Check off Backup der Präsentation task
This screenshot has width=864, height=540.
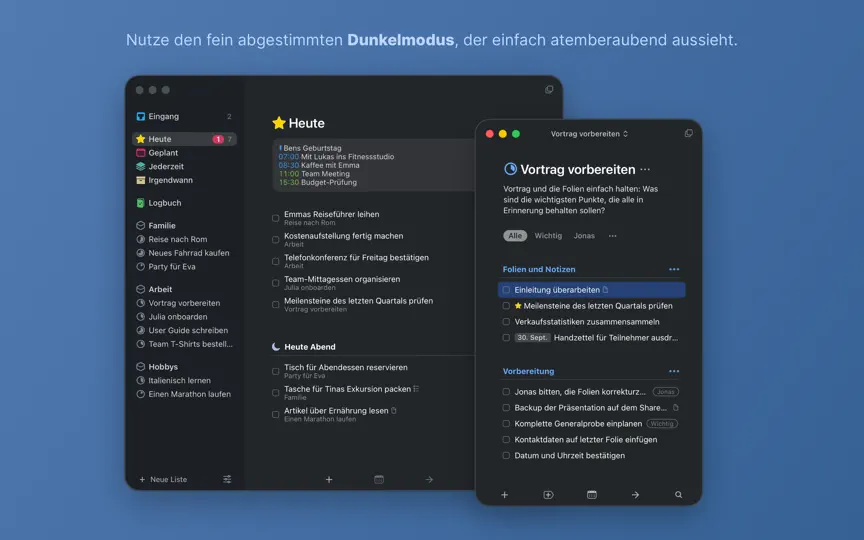(506, 408)
